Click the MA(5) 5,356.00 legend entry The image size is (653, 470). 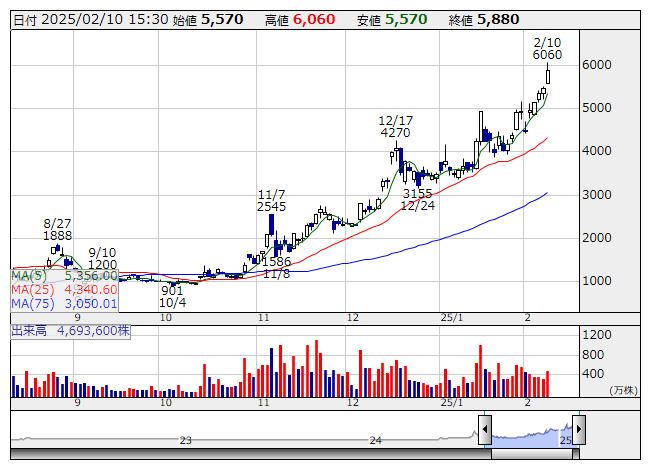(64, 276)
